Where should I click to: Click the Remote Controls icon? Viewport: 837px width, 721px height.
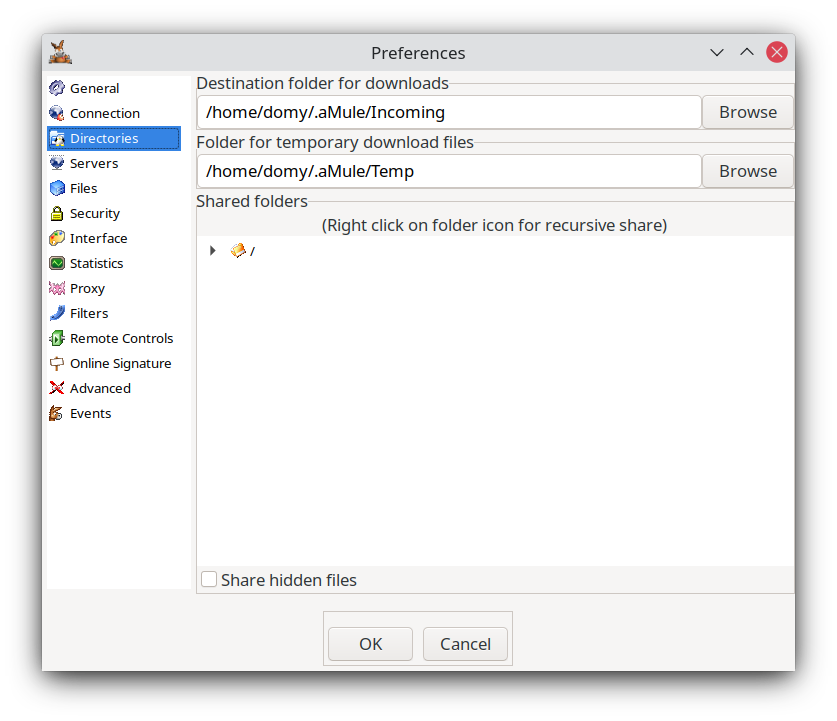pos(57,338)
